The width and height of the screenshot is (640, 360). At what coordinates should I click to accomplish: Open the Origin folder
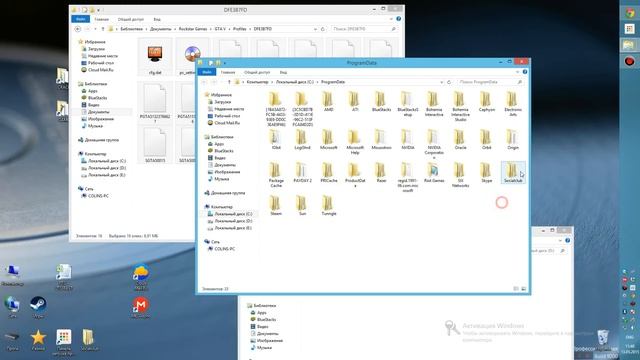pyautogui.click(x=513, y=140)
